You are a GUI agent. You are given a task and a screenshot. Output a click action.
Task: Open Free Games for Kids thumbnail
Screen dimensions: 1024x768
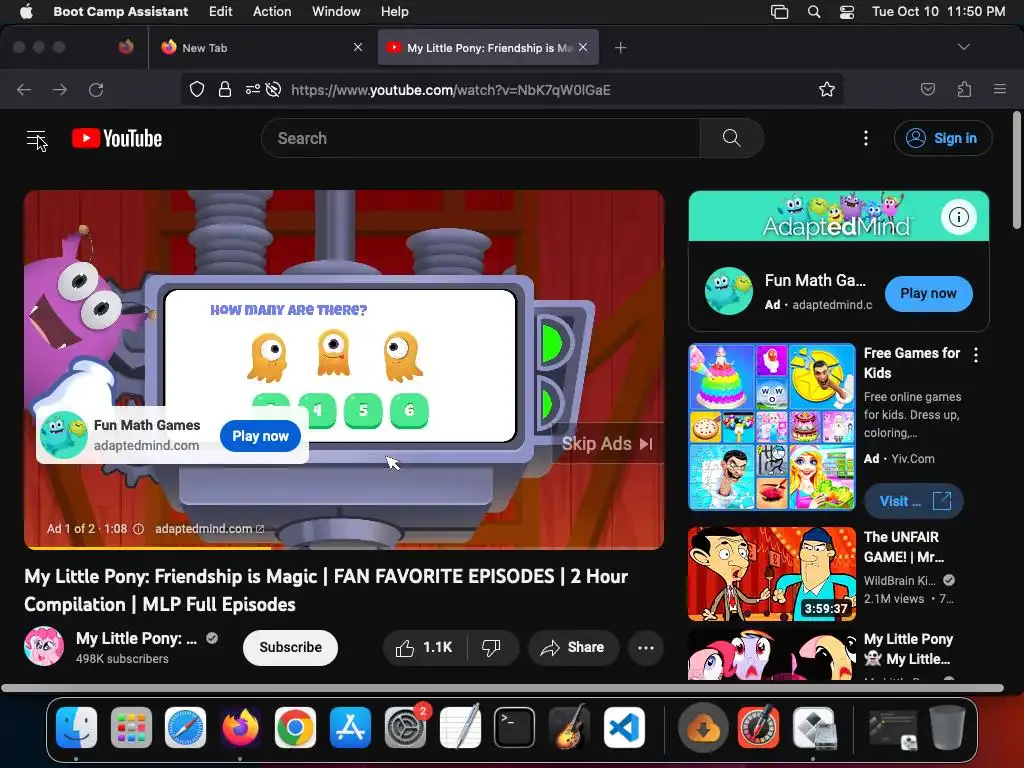pyautogui.click(x=772, y=426)
